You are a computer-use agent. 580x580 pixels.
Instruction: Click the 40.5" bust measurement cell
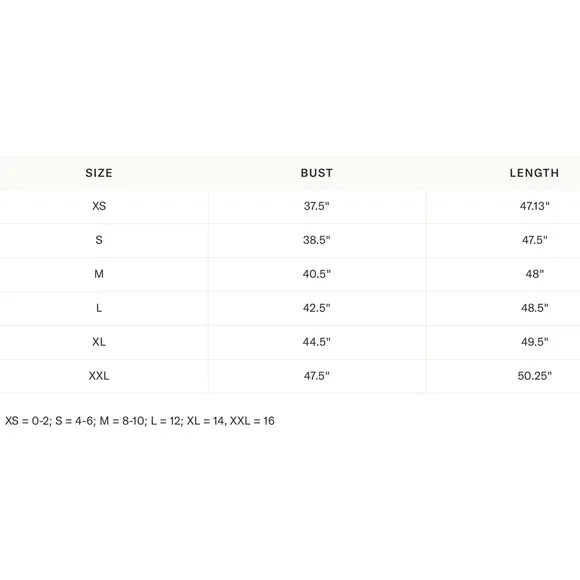pos(317,274)
